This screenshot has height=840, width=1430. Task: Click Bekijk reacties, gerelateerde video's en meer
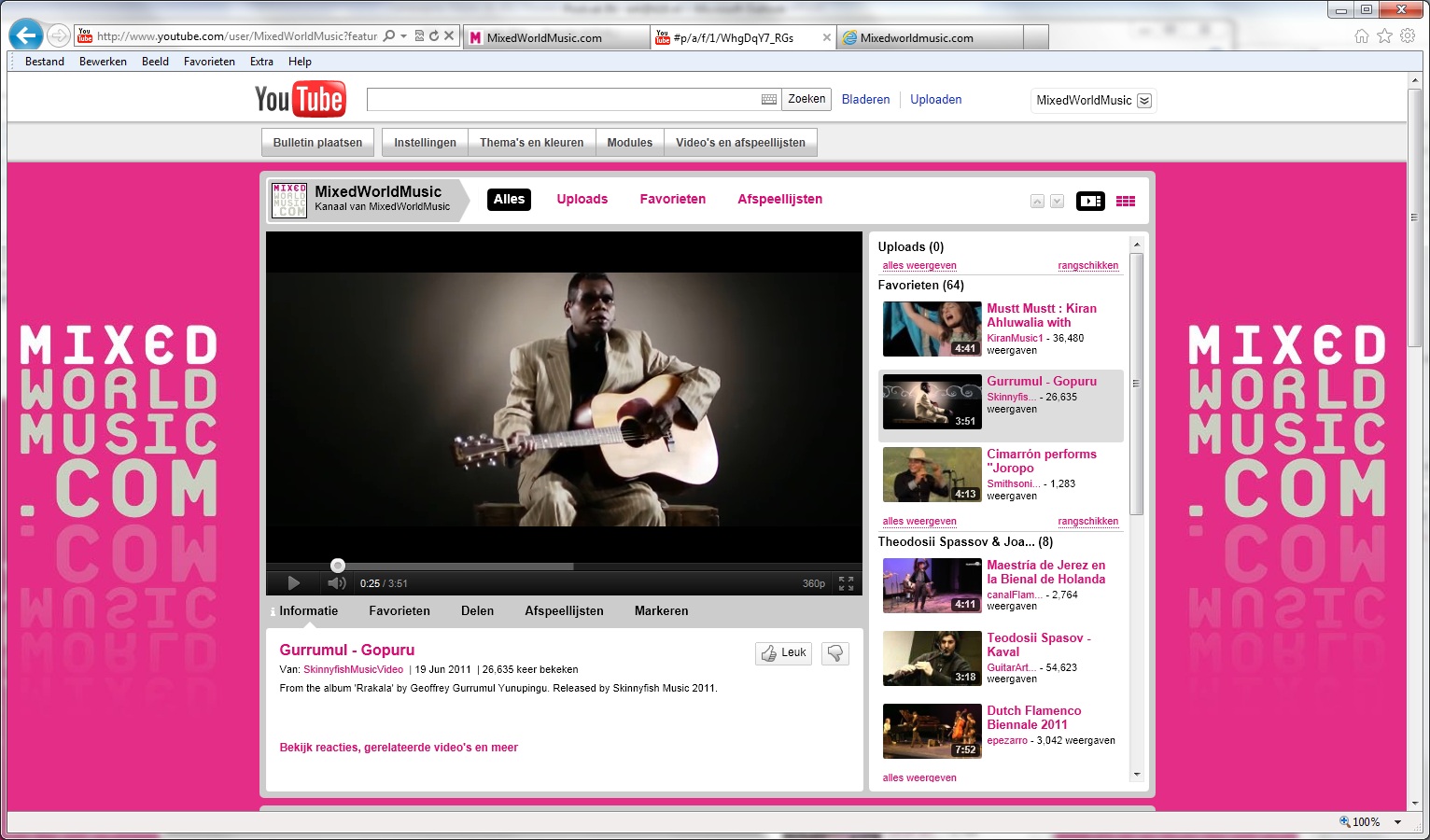tap(399, 748)
